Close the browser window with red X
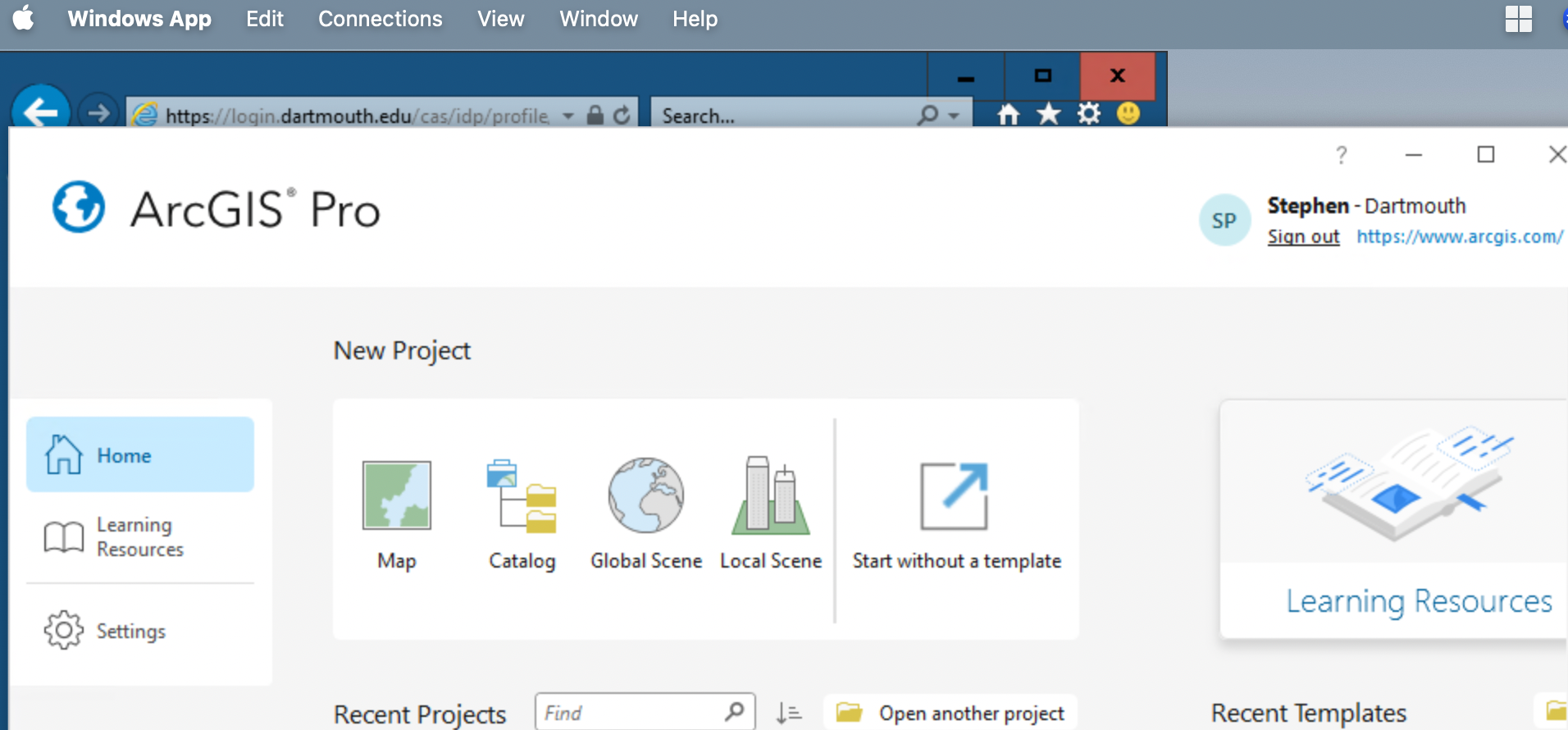The image size is (1568, 730). [1118, 75]
